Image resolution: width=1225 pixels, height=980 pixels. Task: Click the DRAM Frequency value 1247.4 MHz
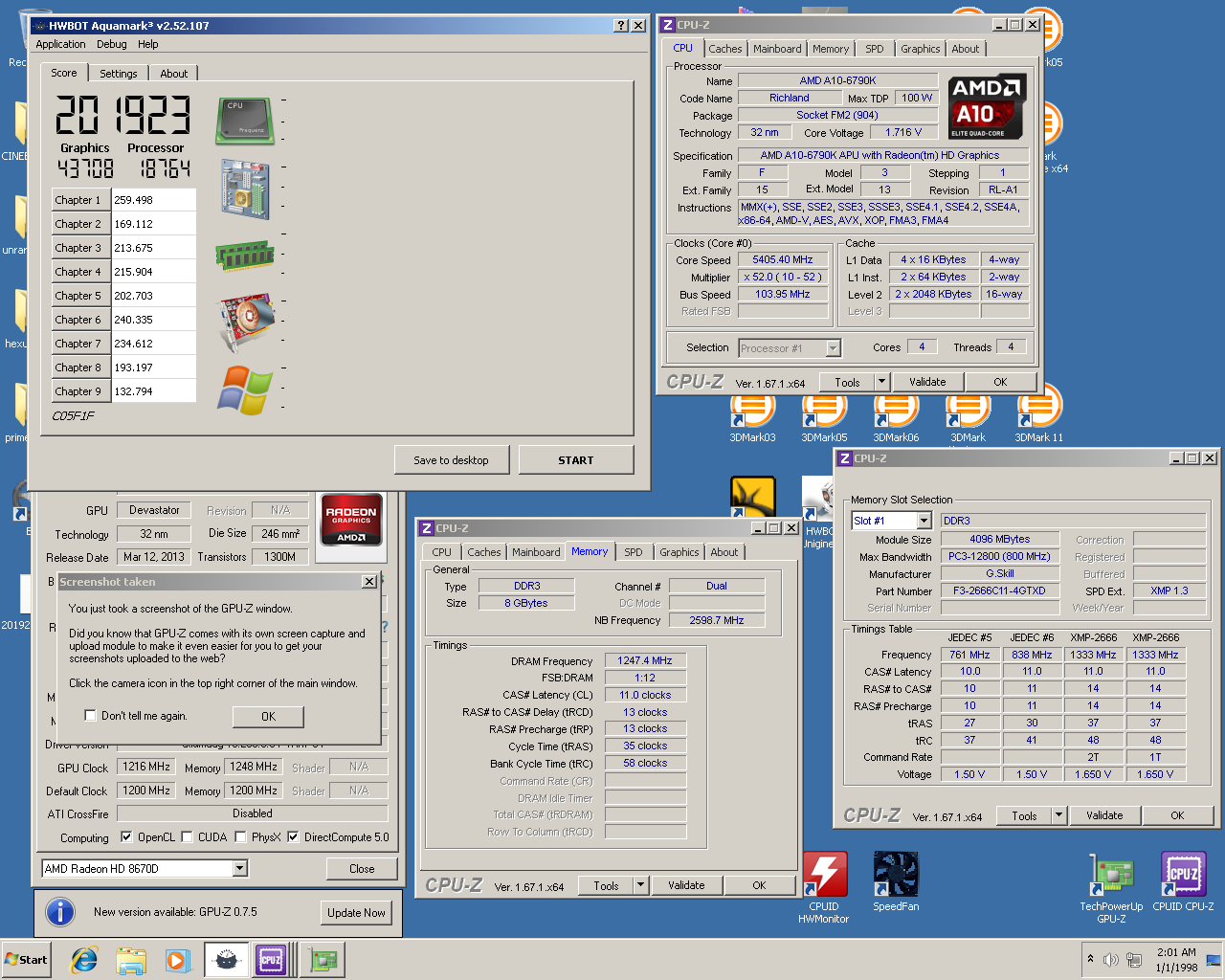[x=645, y=661]
